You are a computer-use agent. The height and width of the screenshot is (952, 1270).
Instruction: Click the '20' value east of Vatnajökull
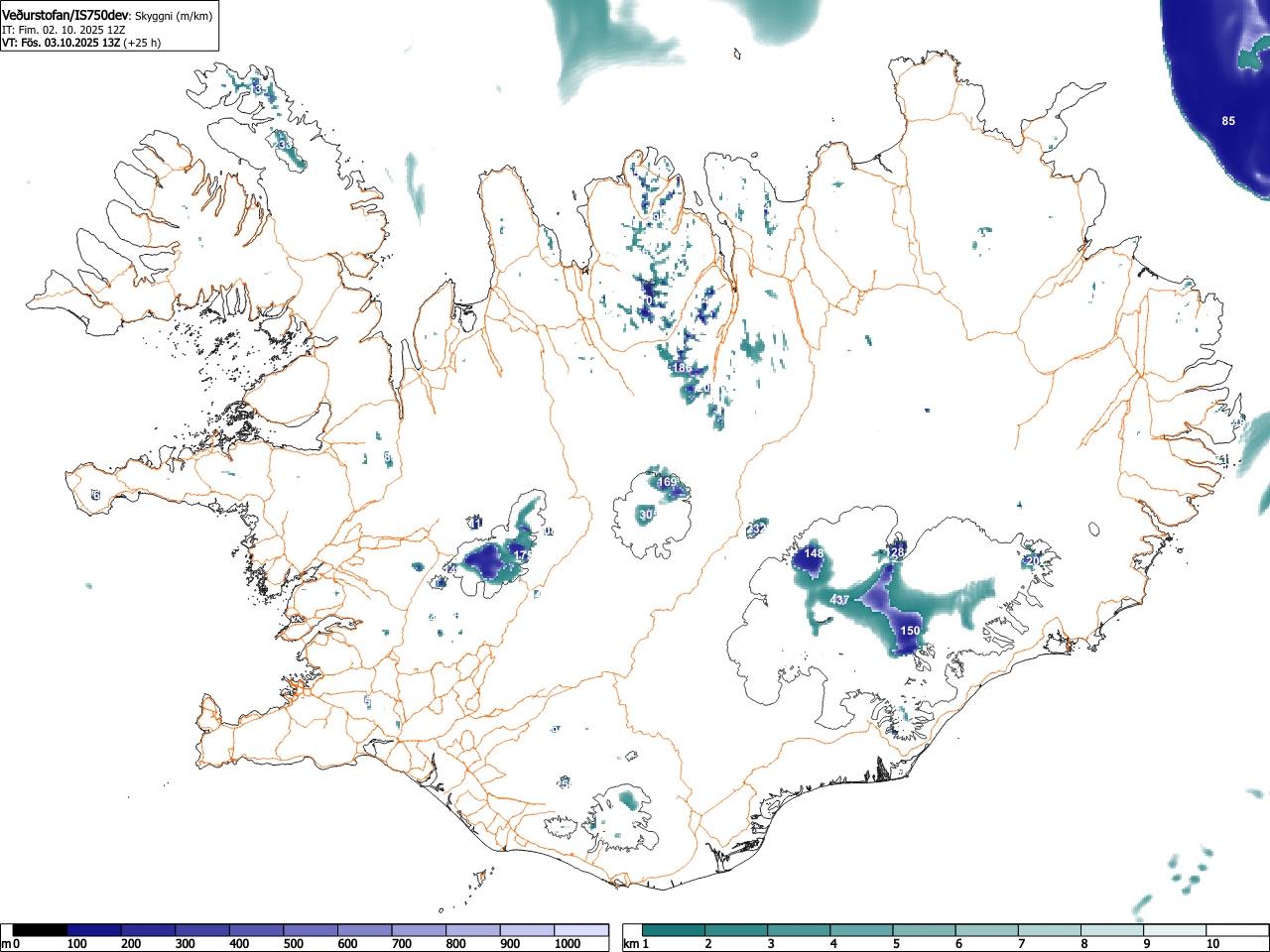1032,561
